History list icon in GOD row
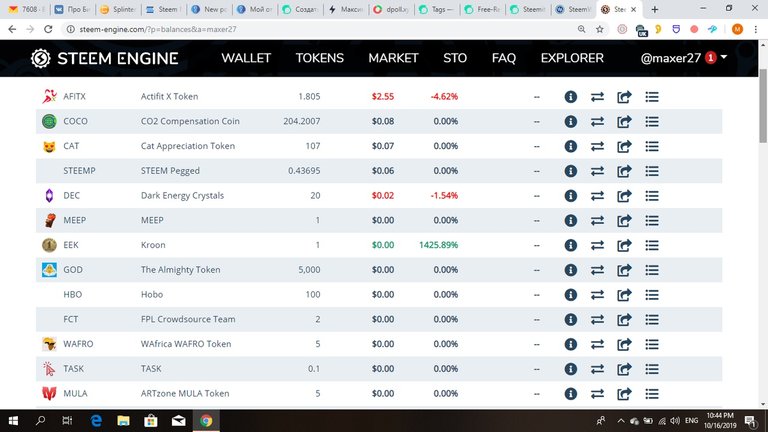Screen dimensions: 768x432 (x=652, y=270)
